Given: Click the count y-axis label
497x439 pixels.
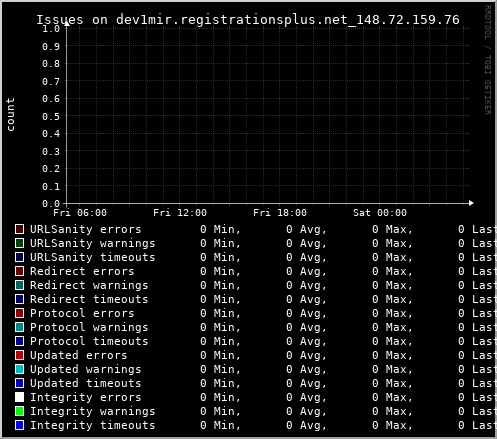Looking at the screenshot, I should pyautogui.click(x=10, y=115).
